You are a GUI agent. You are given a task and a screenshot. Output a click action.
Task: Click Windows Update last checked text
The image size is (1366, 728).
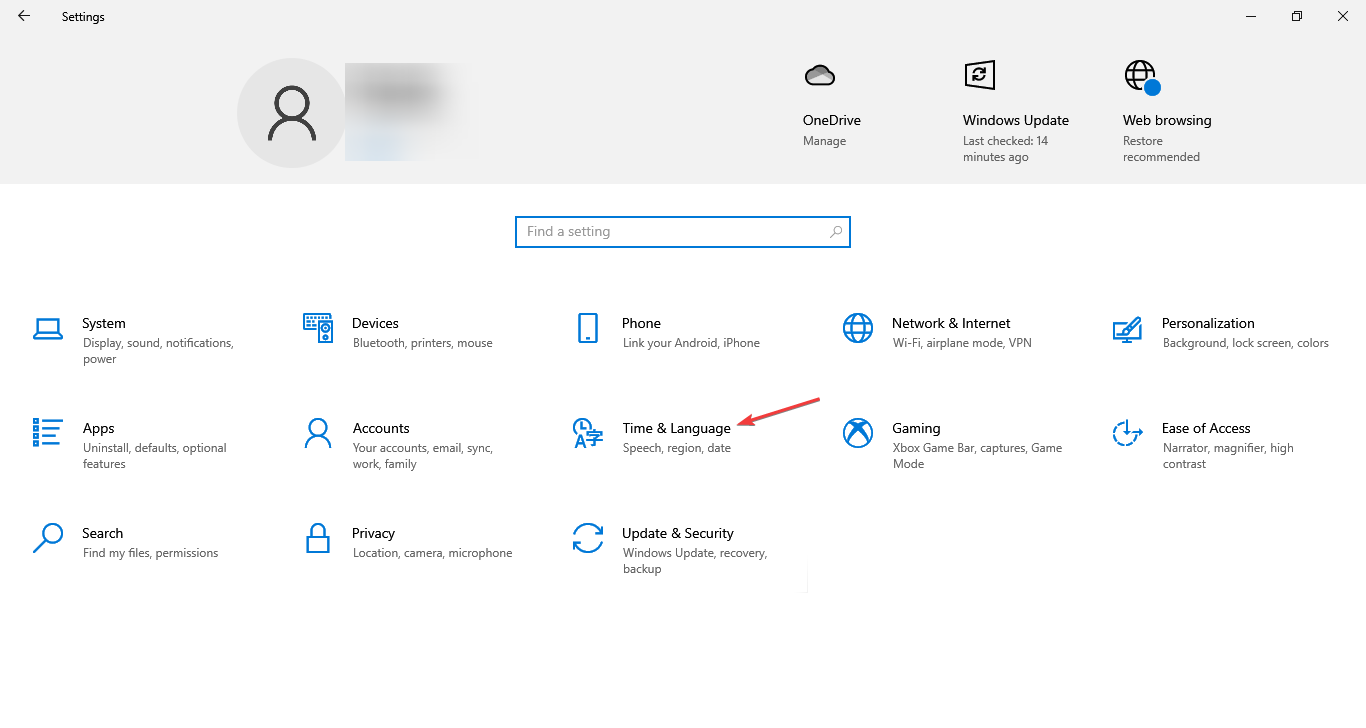1005,149
